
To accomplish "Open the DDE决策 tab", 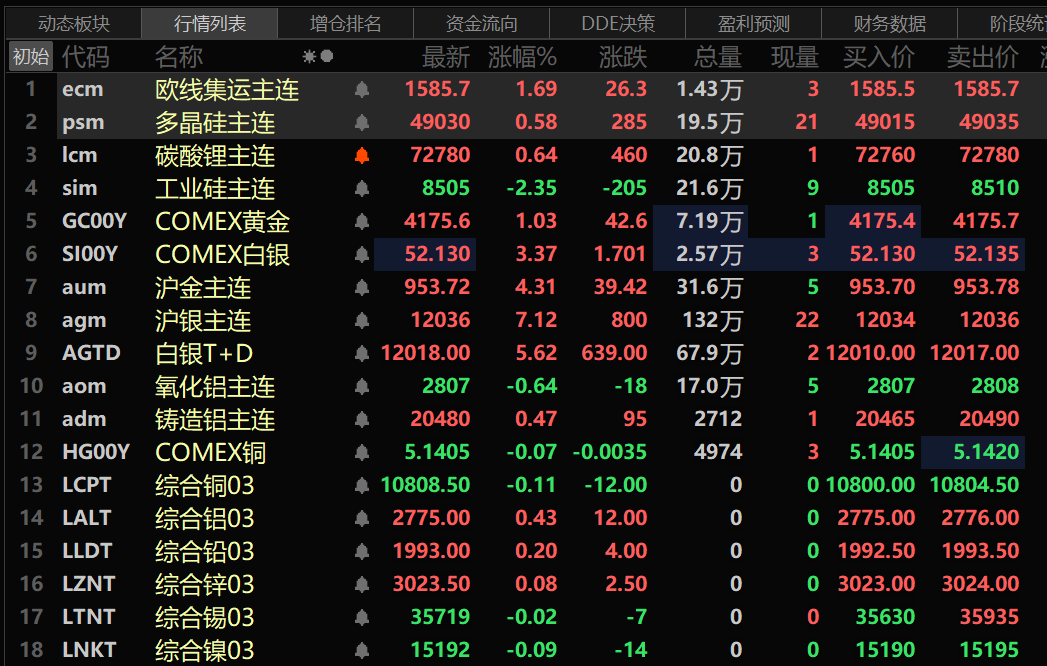I will tap(618, 23).
